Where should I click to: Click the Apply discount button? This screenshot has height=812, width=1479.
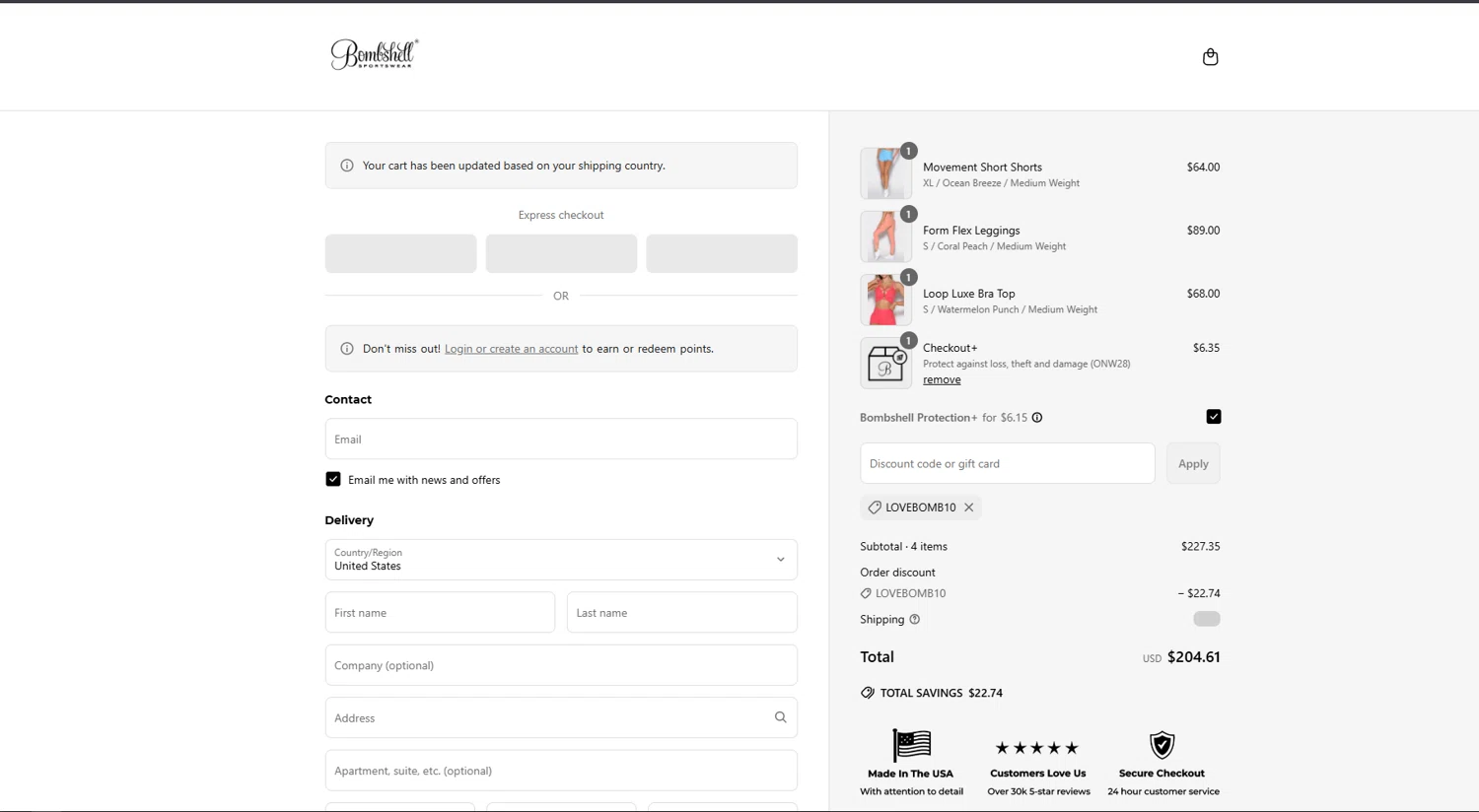[x=1193, y=463]
